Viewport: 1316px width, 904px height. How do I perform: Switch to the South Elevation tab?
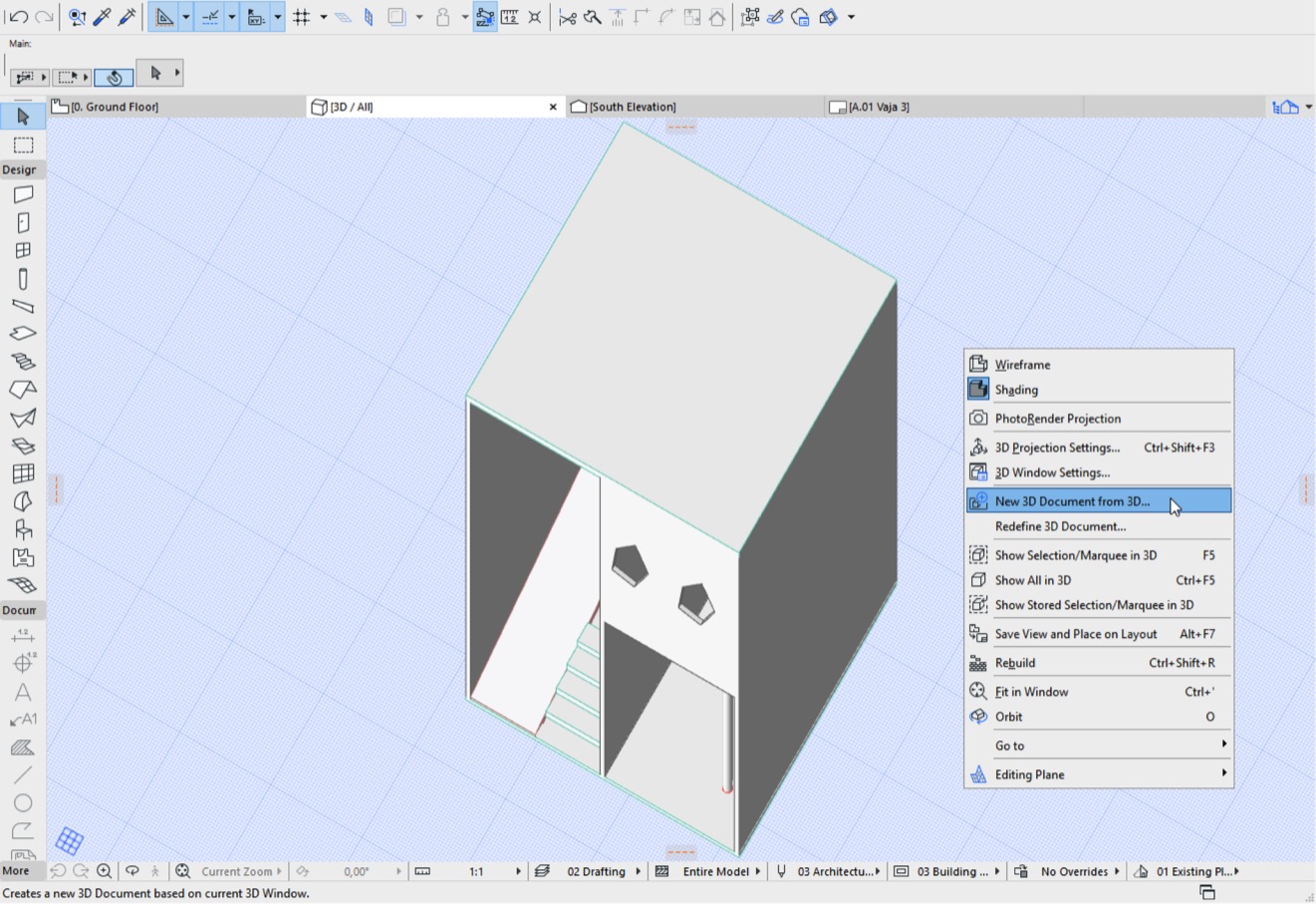pos(694,107)
